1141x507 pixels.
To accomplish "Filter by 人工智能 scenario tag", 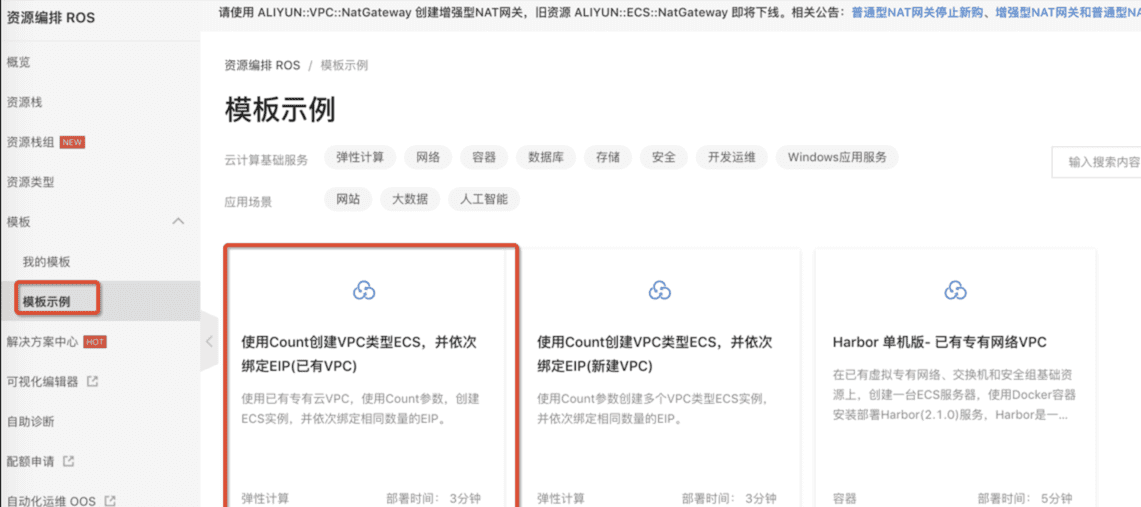I will click(484, 199).
